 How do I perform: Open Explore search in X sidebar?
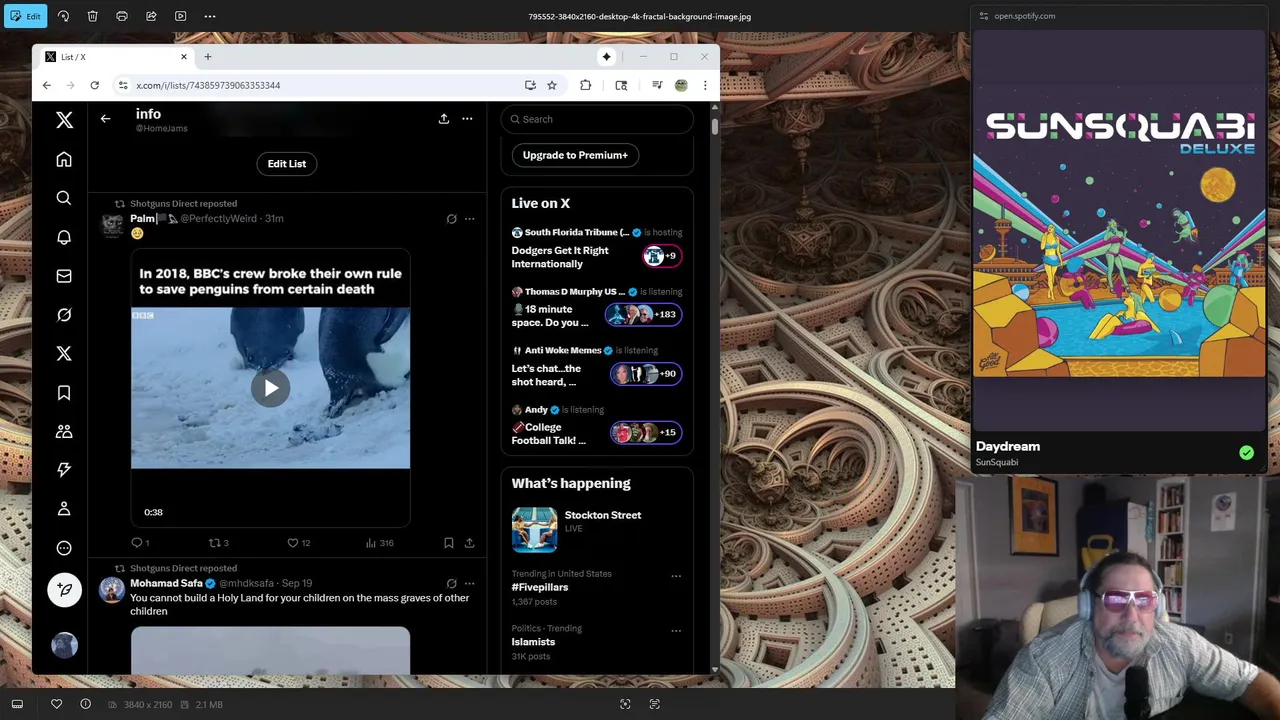[64, 198]
